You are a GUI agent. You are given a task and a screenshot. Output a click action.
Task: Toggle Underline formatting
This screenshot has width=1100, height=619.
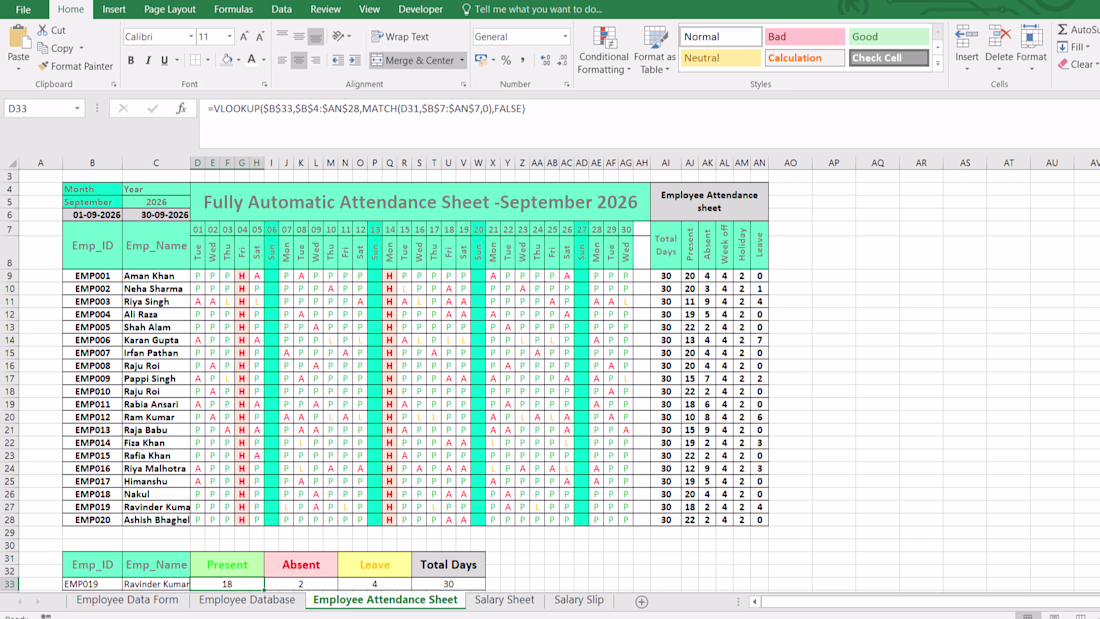pos(165,60)
